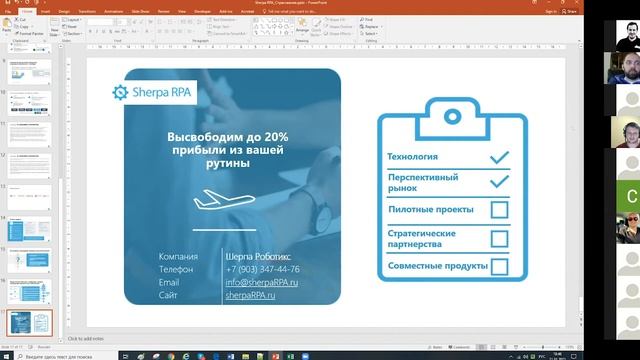Viewport: 640px width, 360px height.
Task: Select the empty checkbox beside Совместные продукты
Action: tap(499, 267)
